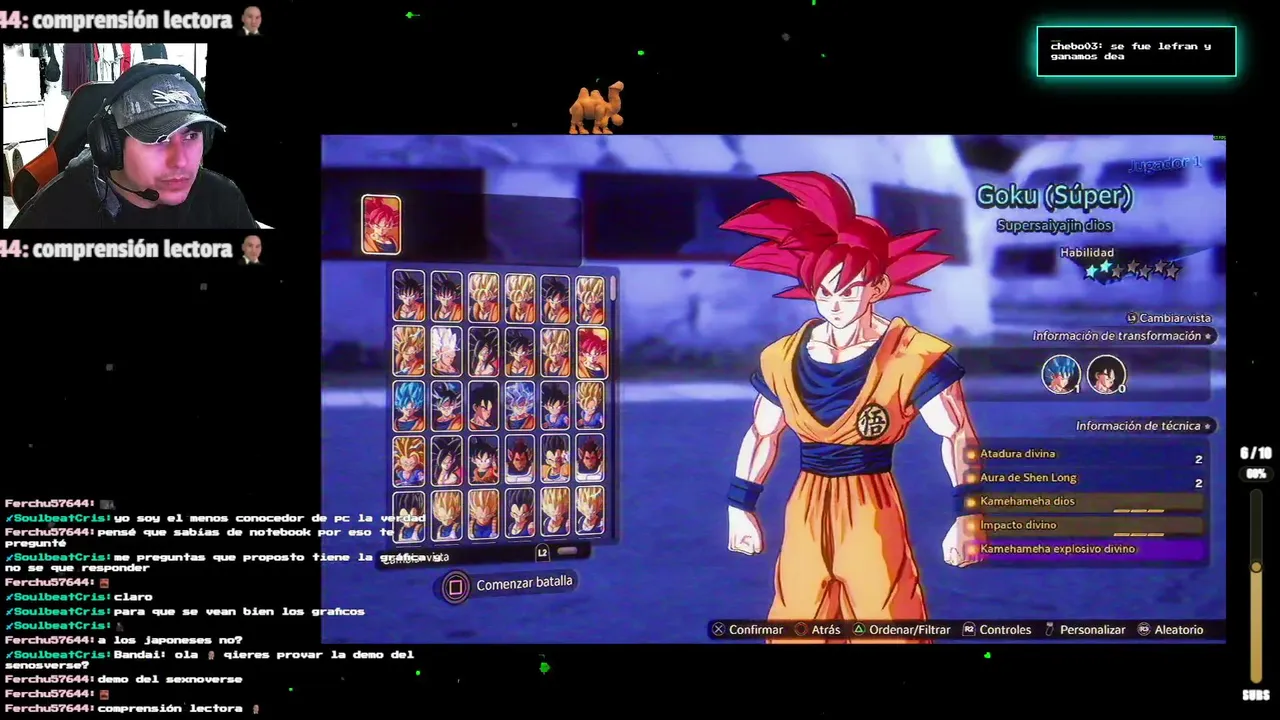This screenshot has height=720, width=1280.
Task: Expand Información de transformación
Action: click(x=1122, y=336)
